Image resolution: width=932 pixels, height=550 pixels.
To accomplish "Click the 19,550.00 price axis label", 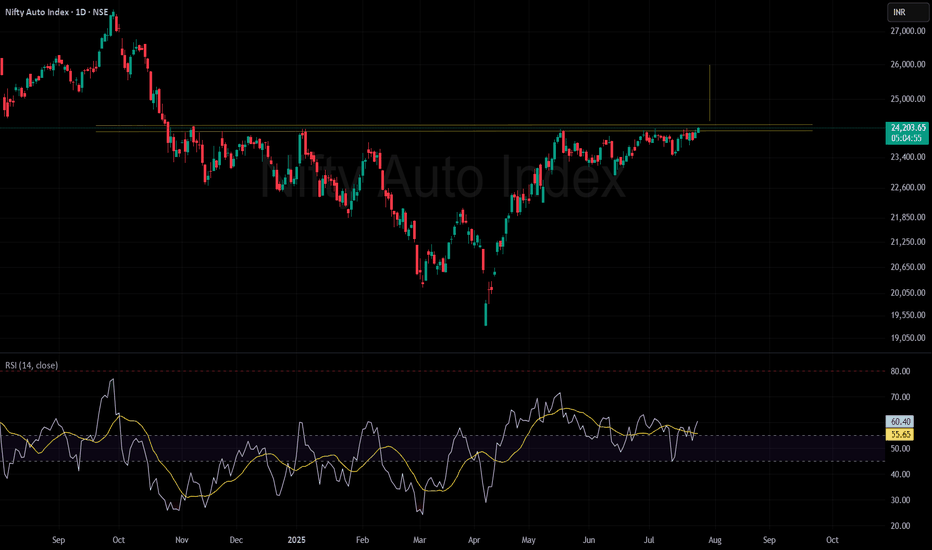I will coord(908,315).
